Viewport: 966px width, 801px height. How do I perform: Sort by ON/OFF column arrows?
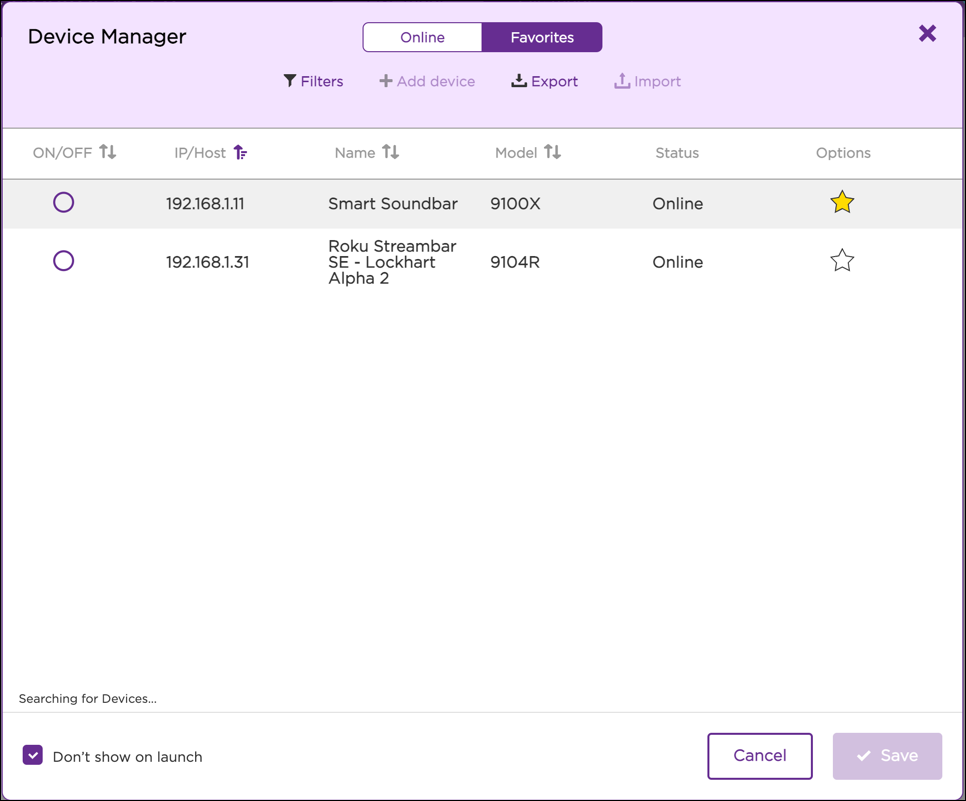[x=108, y=152]
